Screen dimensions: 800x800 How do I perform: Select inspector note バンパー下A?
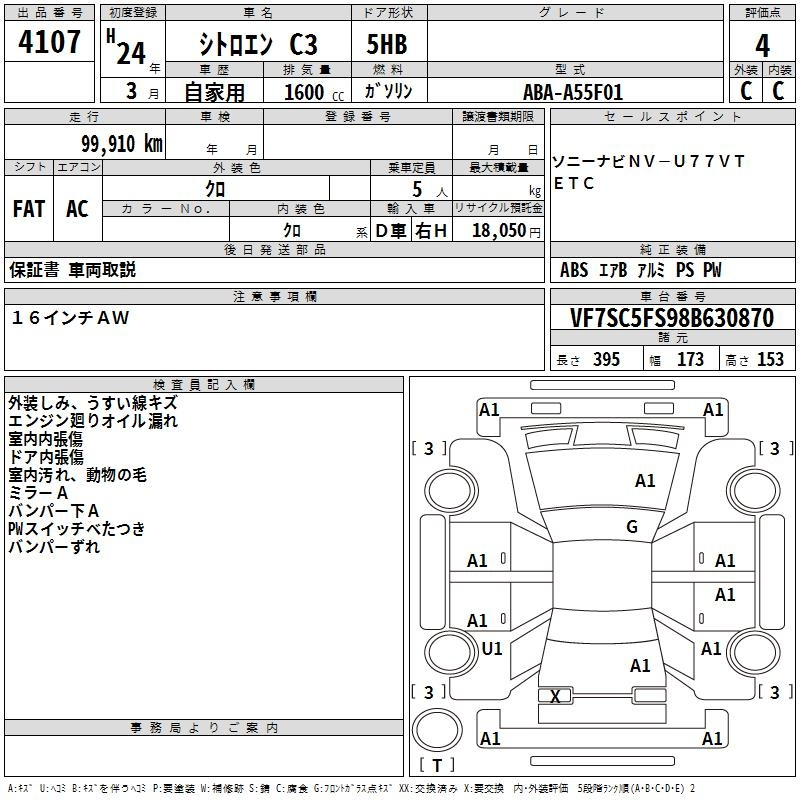(x=54, y=511)
